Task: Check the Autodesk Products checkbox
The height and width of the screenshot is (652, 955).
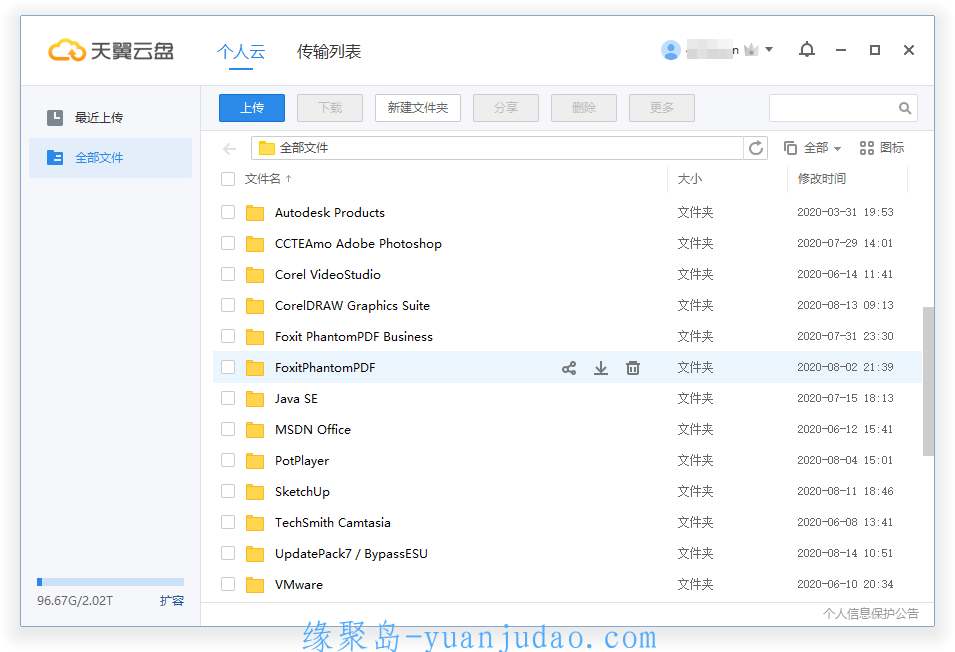Action: [x=228, y=212]
